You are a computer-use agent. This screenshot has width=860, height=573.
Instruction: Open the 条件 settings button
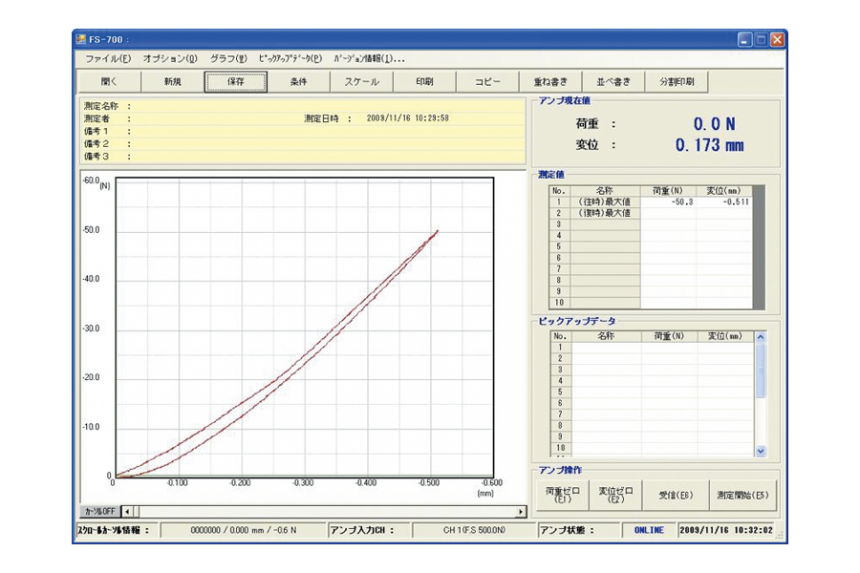coord(298,82)
